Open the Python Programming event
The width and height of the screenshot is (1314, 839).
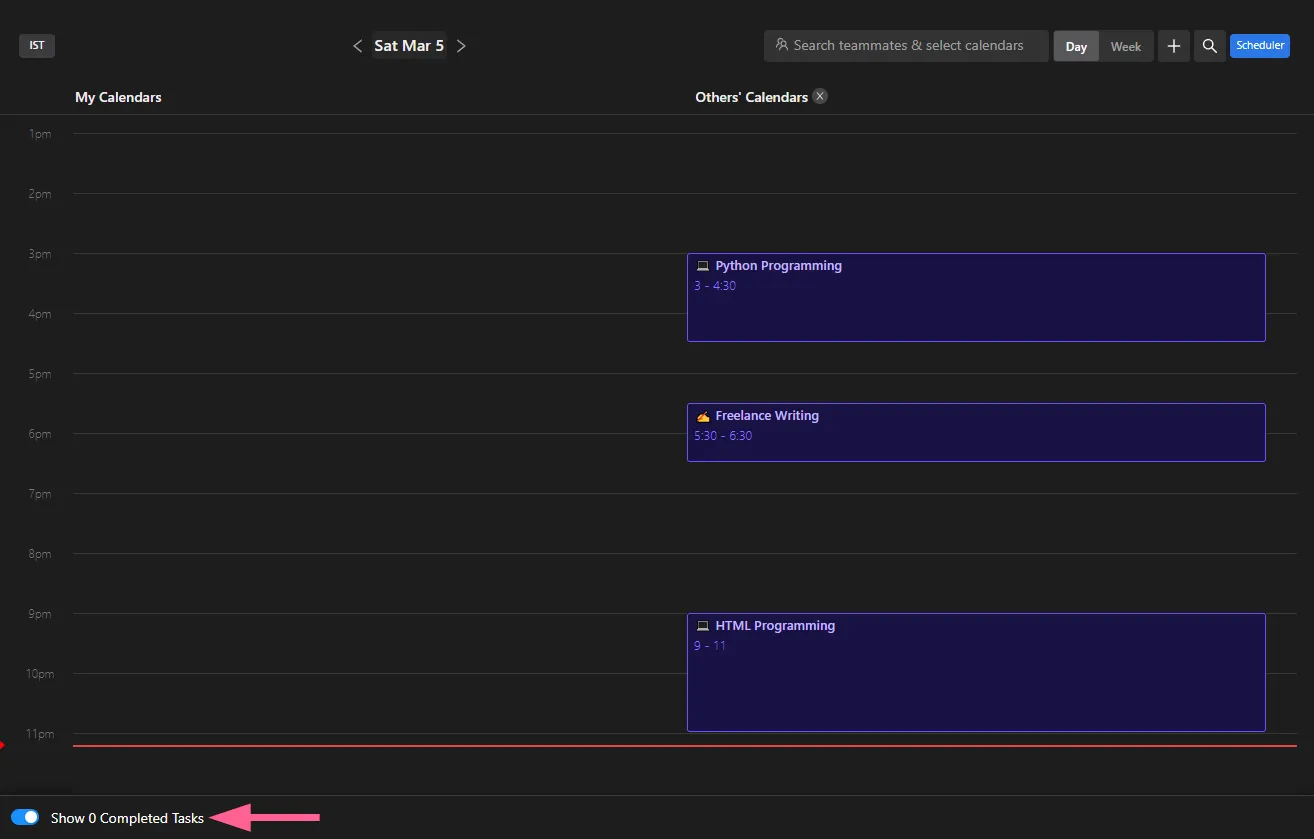[976, 297]
